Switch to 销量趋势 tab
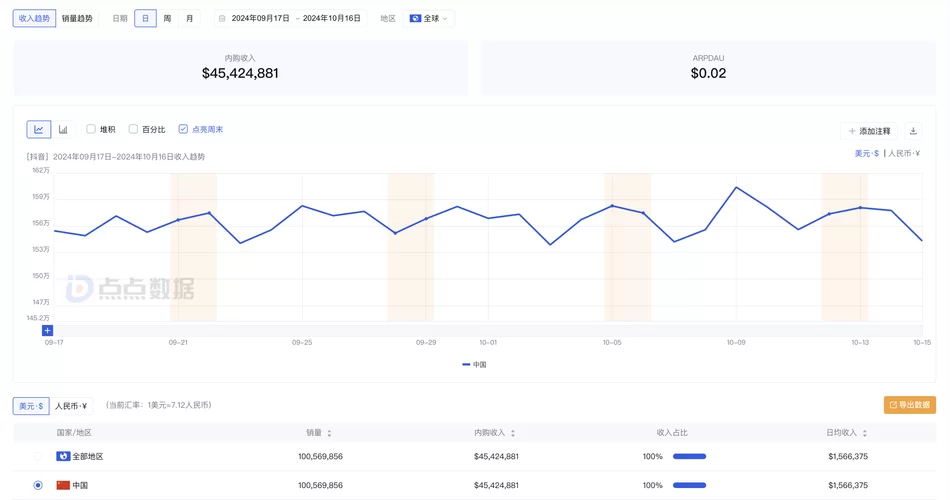This screenshot has width=950, height=500. tap(77, 18)
